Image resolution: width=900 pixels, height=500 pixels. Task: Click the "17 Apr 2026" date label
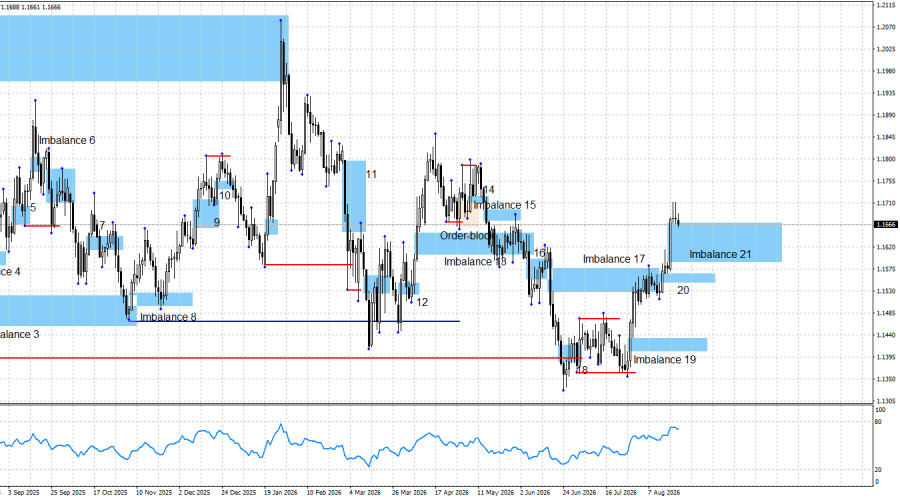tap(452, 493)
